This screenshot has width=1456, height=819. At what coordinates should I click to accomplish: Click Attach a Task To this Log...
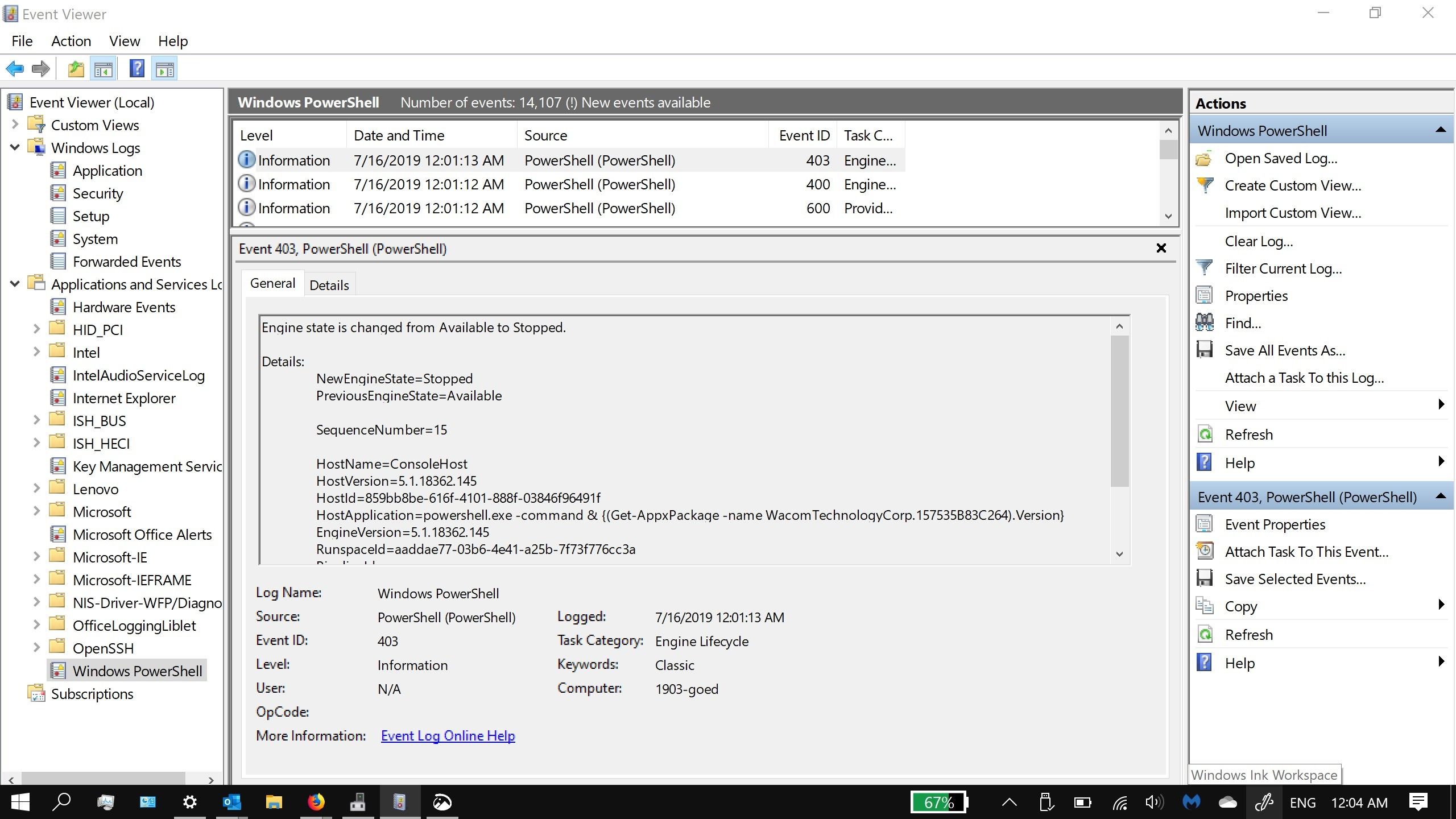(x=1304, y=378)
